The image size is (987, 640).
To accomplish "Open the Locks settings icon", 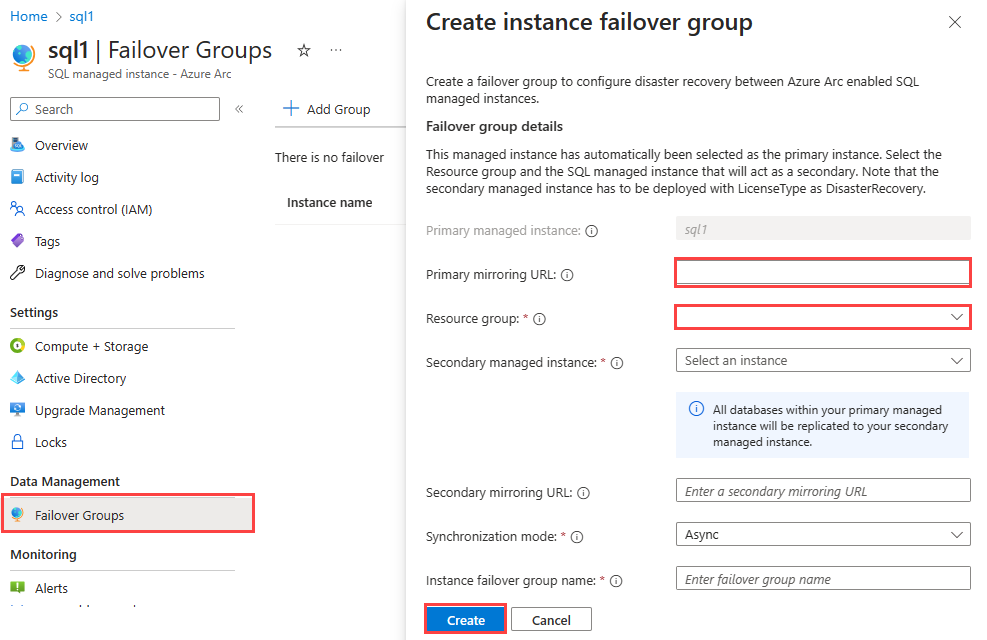I will pos(18,442).
